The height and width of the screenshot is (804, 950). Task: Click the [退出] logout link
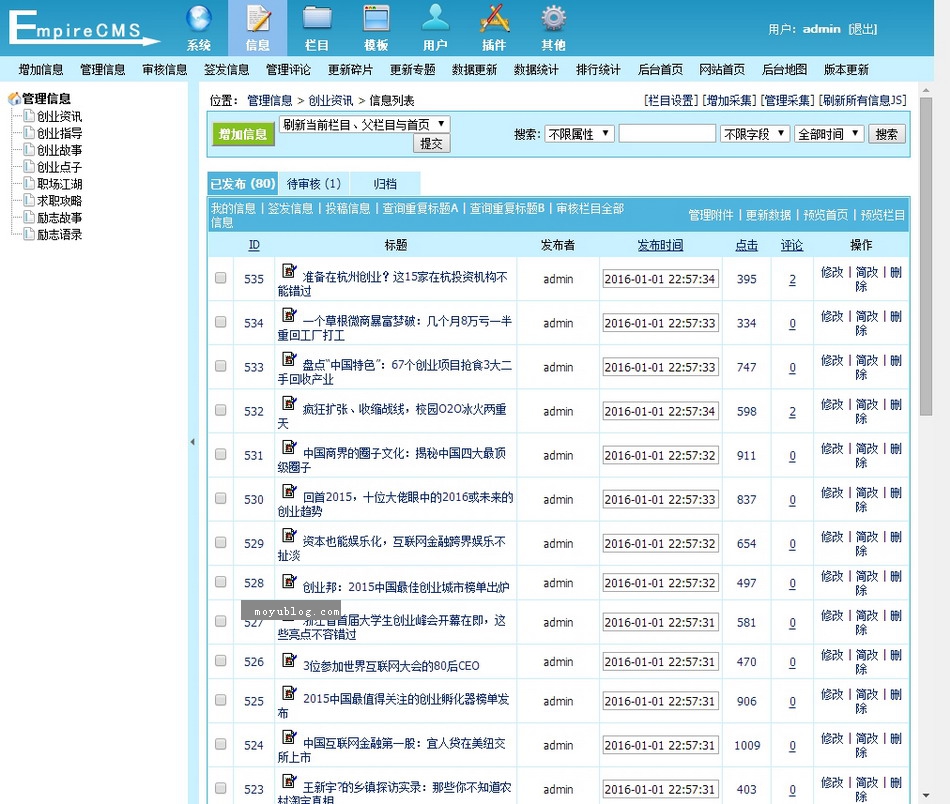click(x=863, y=29)
